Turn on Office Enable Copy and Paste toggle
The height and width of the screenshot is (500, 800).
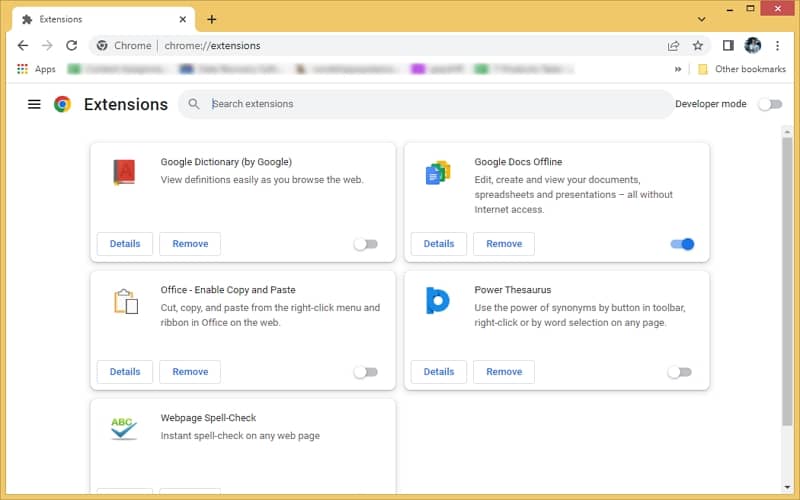coord(365,372)
